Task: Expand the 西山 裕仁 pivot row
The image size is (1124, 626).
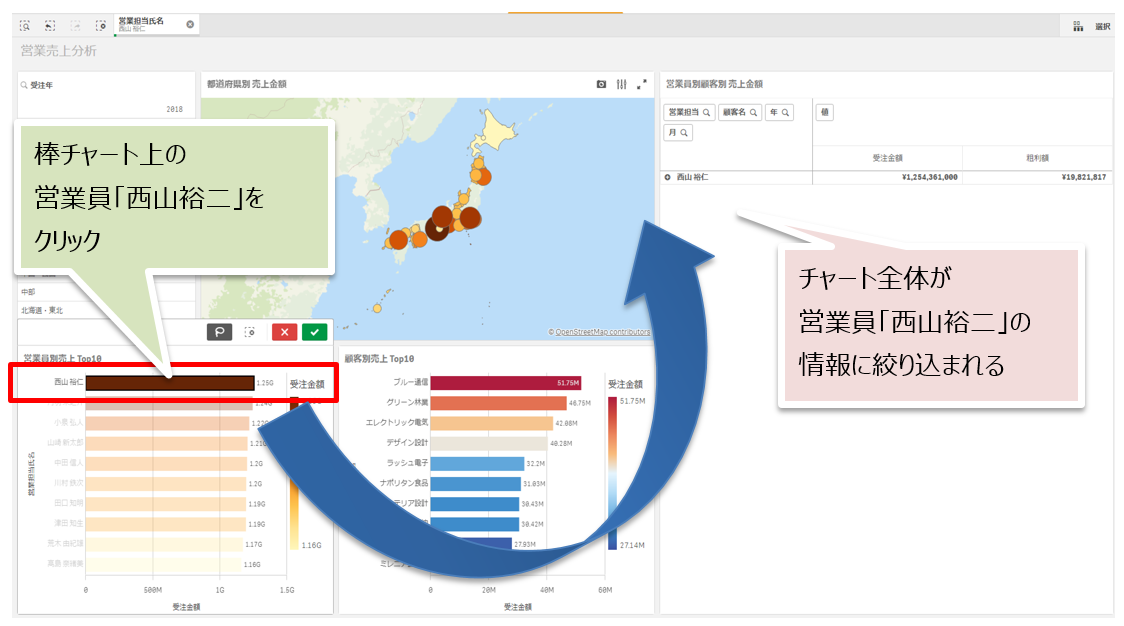Action: point(667,177)
